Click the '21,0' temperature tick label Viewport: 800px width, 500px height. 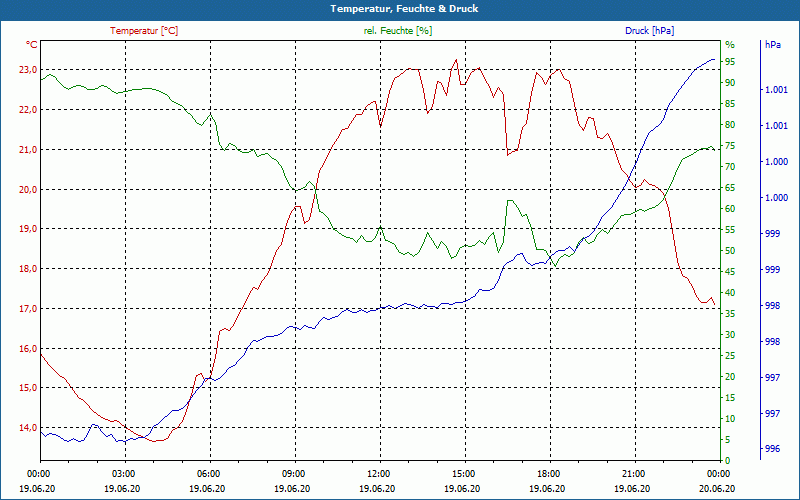point(28,149)
